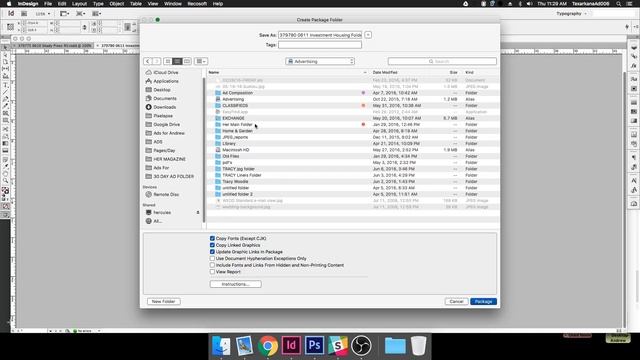Sort the file list by the Name column
The height and width of the screenshot is (360, 640).
pos(214,72)
